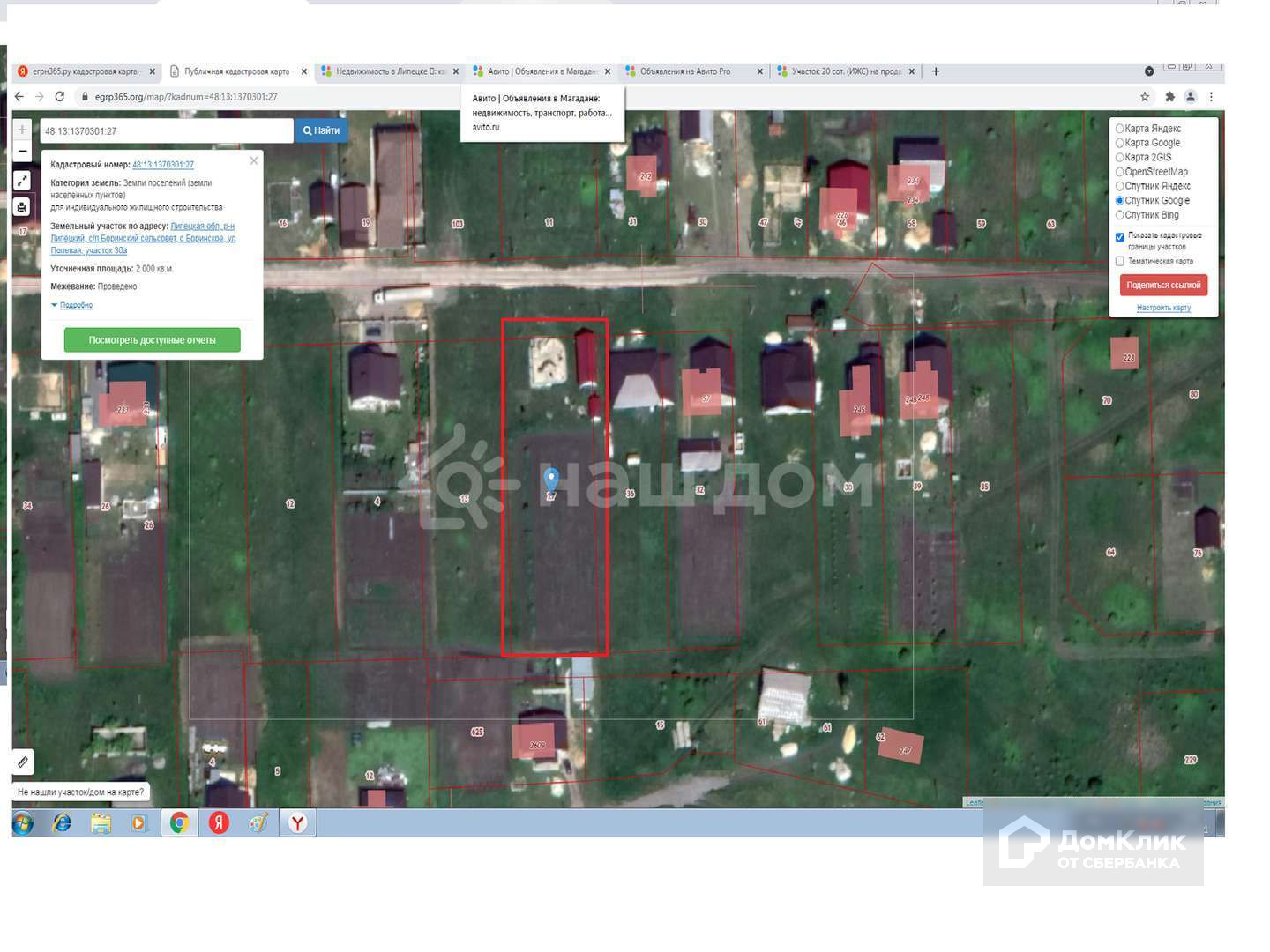Open cadastral number link 48:13:1370301:27
Viewport: 1270px width, 952px height.
tap(163, 165)
